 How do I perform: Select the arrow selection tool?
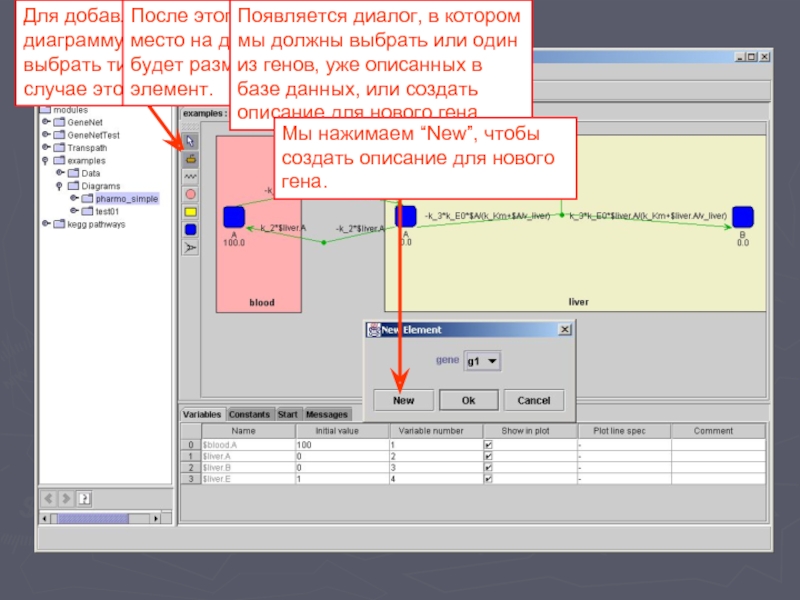pyautogui.click(x=190, y=141)
